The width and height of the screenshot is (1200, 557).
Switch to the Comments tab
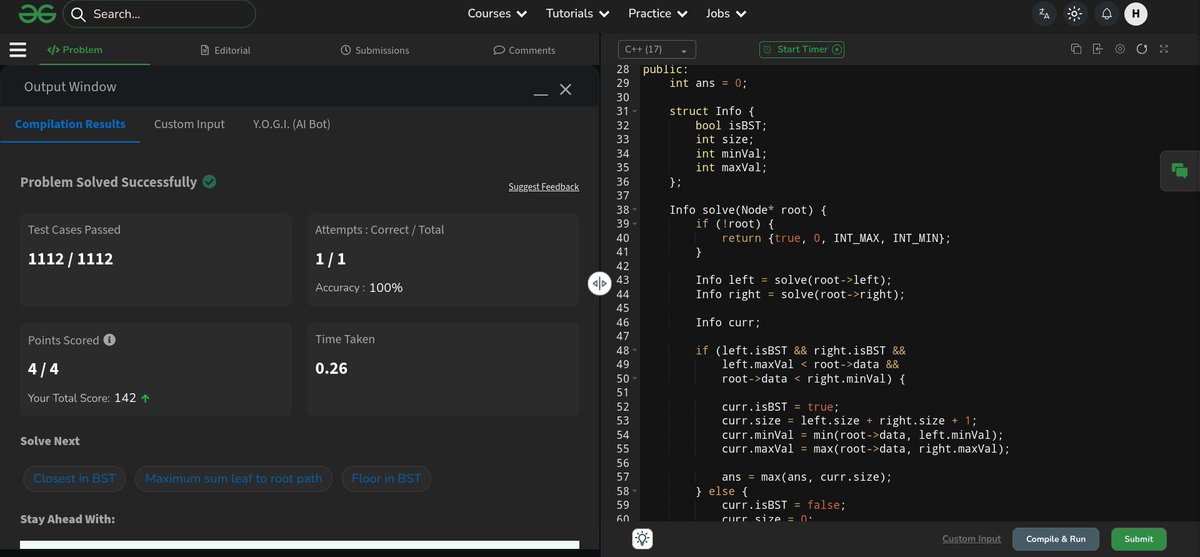pos(524,50)
